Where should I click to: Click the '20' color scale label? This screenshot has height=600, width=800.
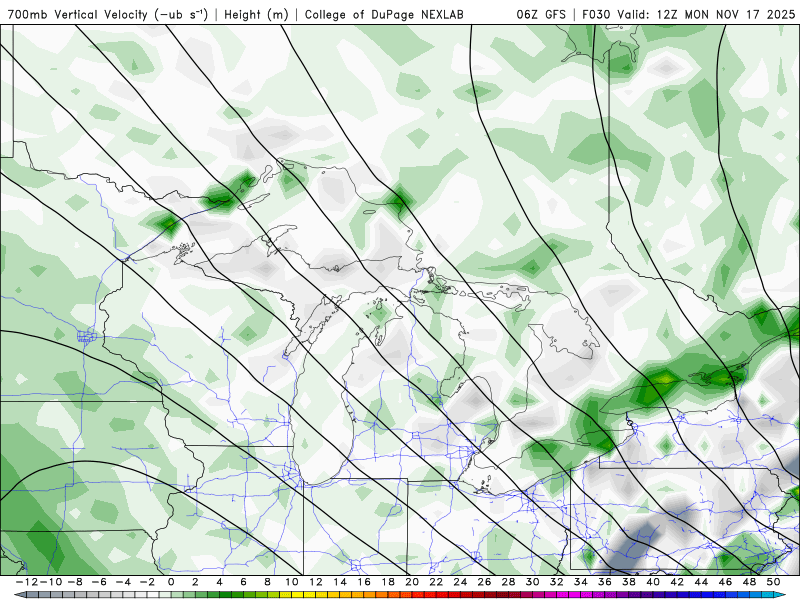(x=412, y=582)
